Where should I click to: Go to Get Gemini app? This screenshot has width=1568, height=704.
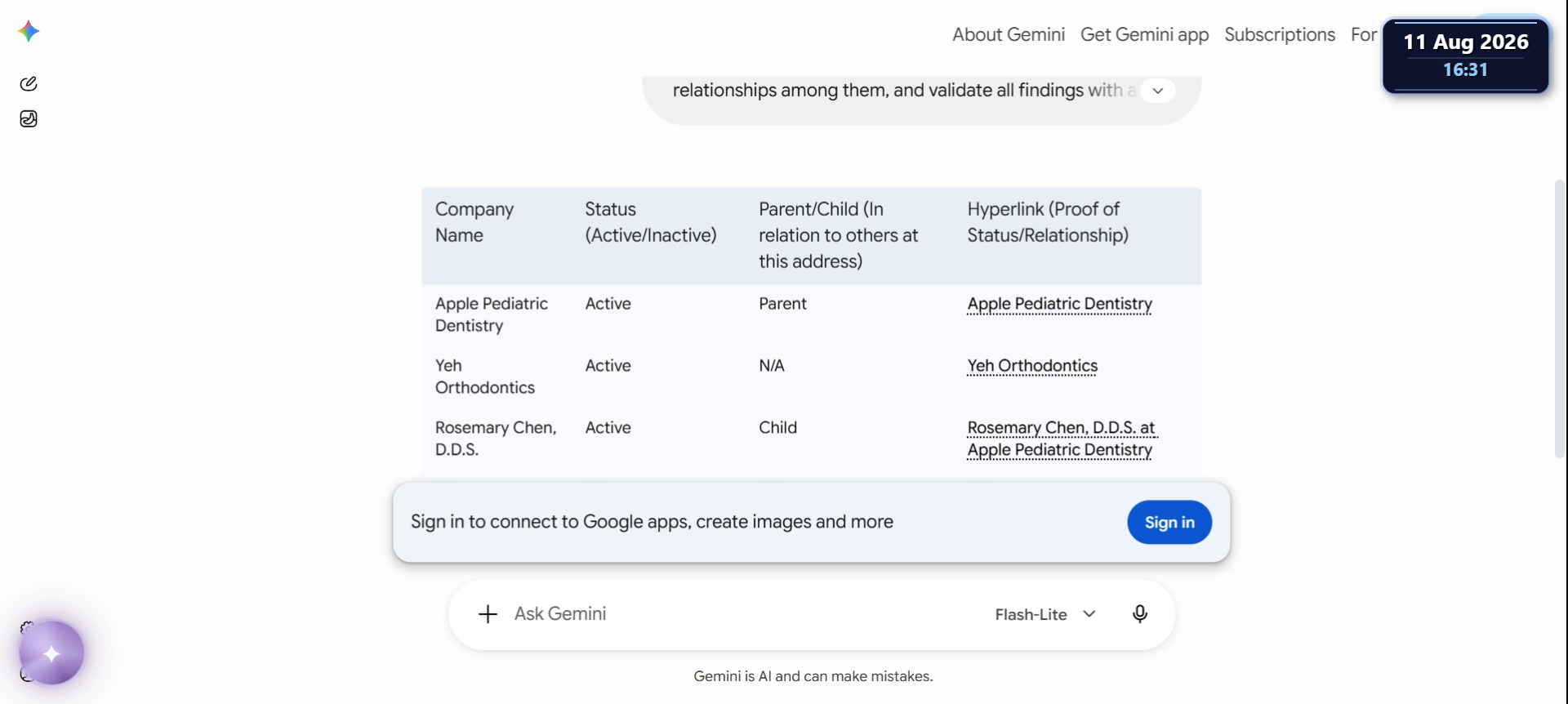(x=1144, y=34)
